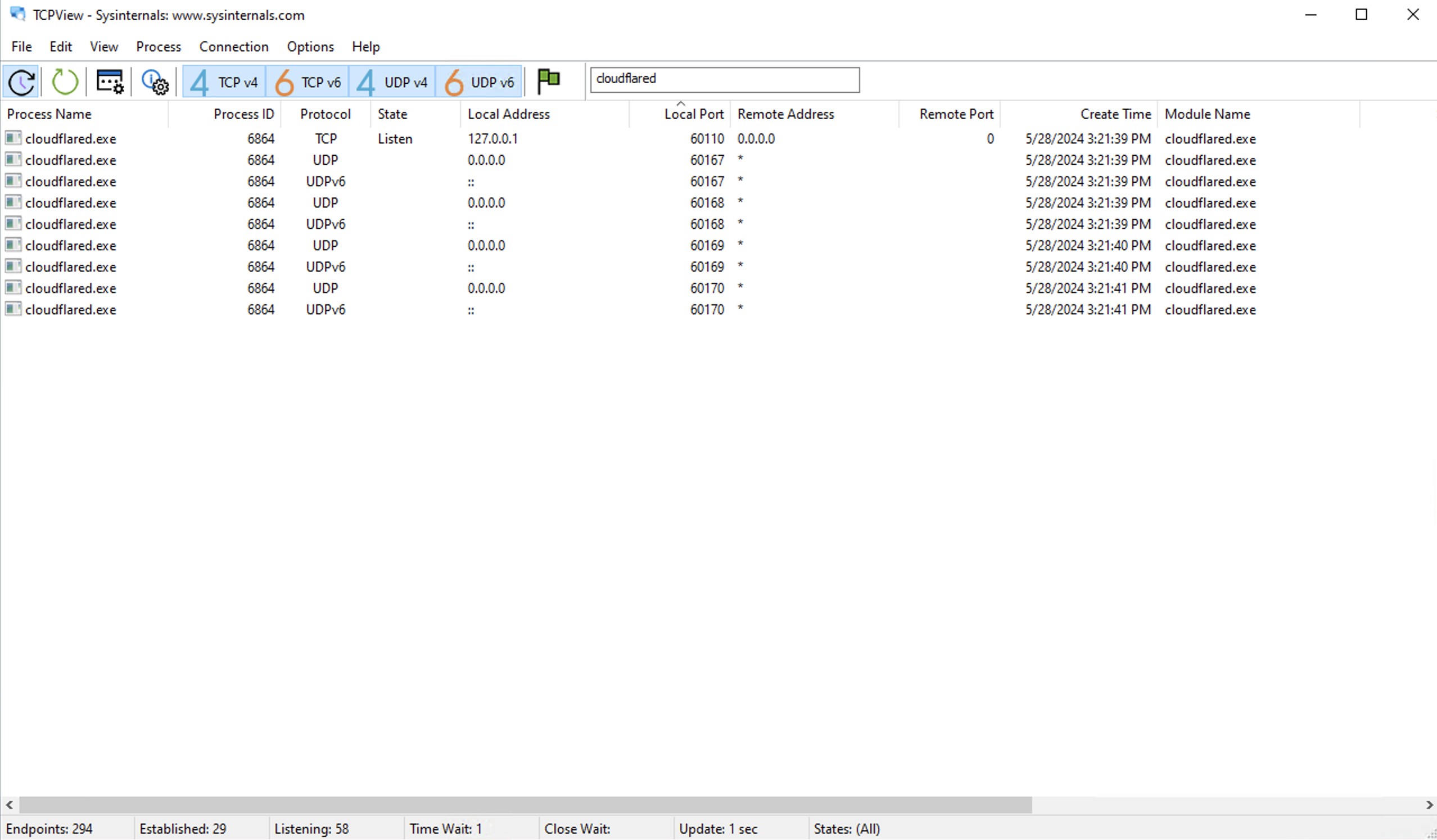The width and height of the screenshot is (1437, 840).
Task: Click the cloudflared.exe icon in the last row
Action: [12, 309]
